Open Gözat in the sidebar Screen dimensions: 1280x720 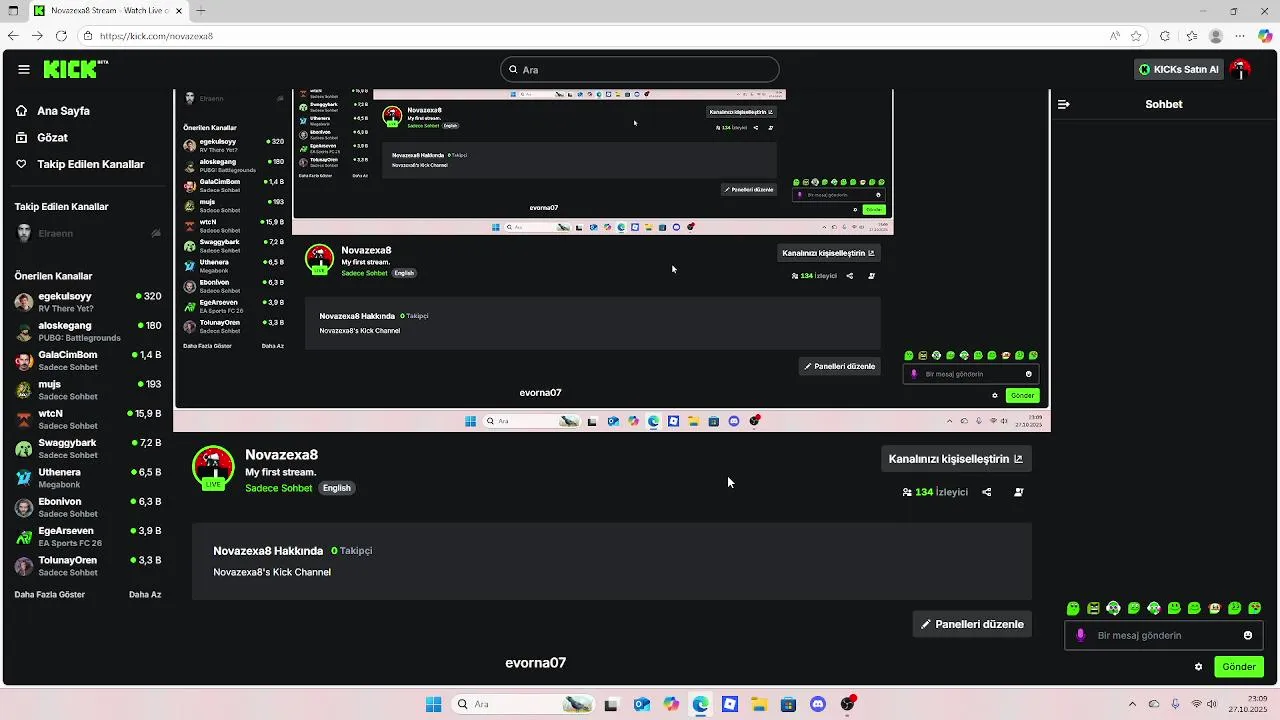[x=42, y=138]
